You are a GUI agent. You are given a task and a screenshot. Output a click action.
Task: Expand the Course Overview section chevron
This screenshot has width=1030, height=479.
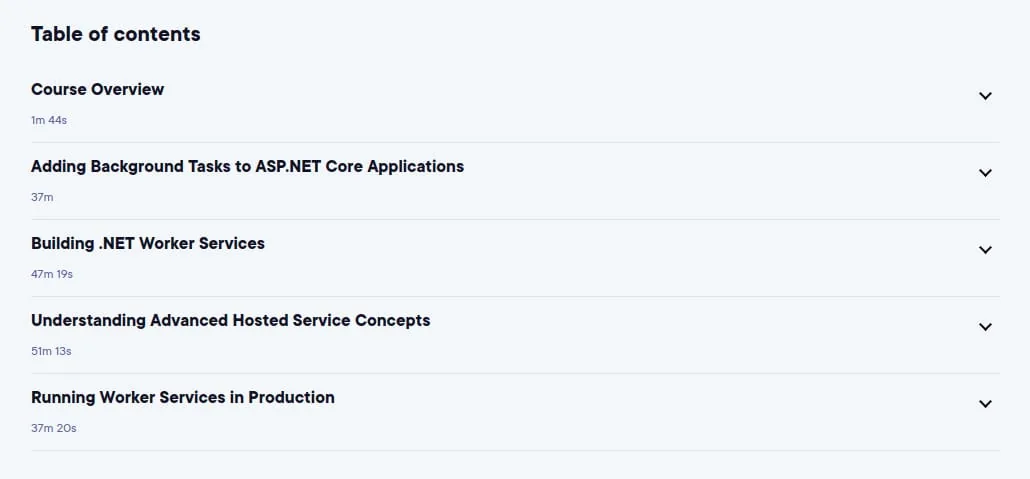985,96
